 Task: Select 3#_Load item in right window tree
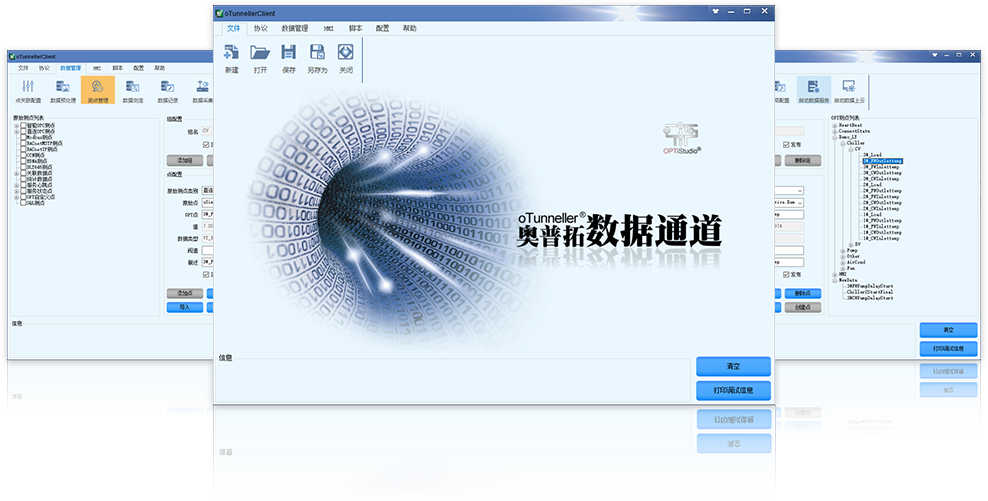coord(873,155)
